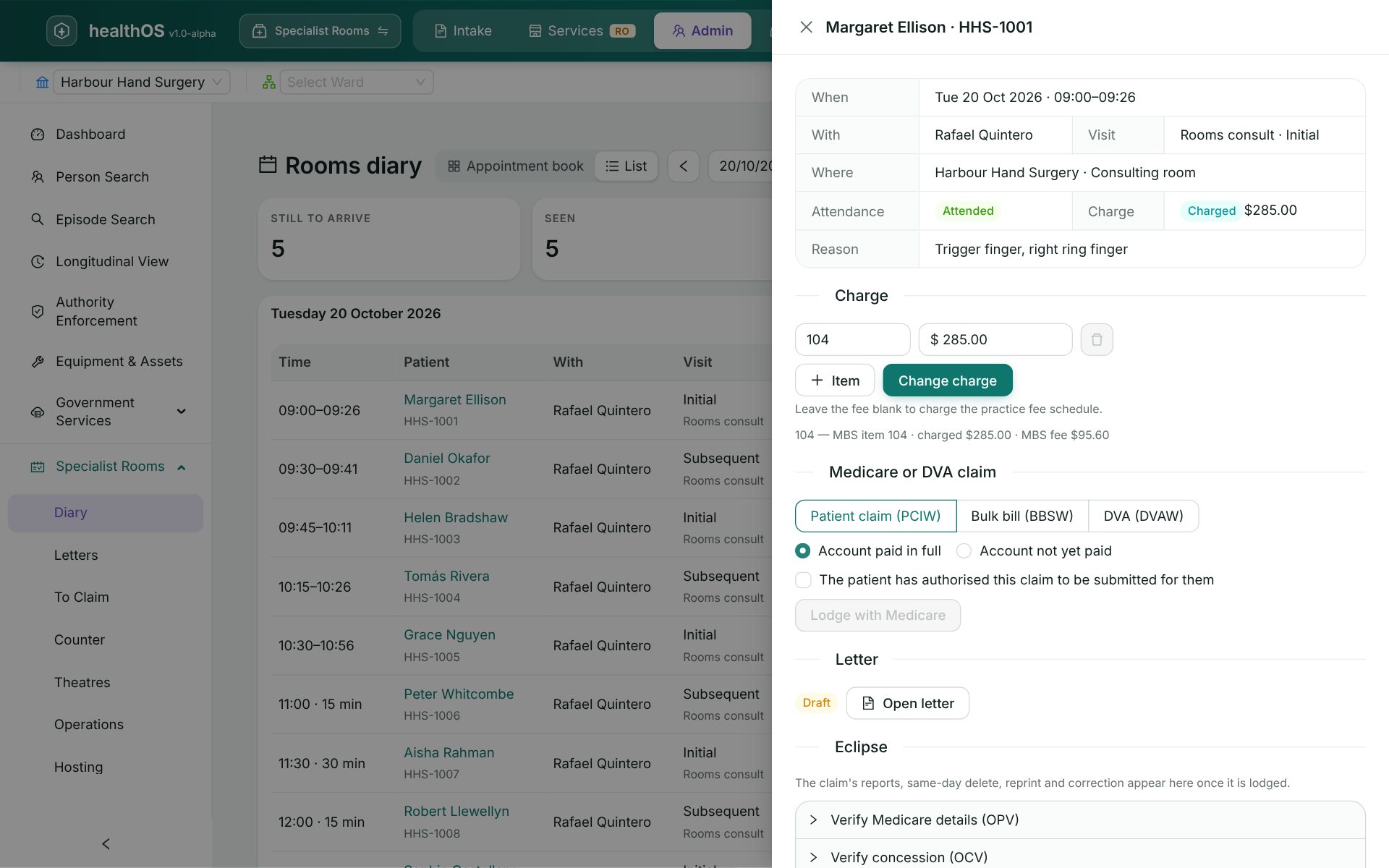Open Diary in the sidebar

coord(106,513)
